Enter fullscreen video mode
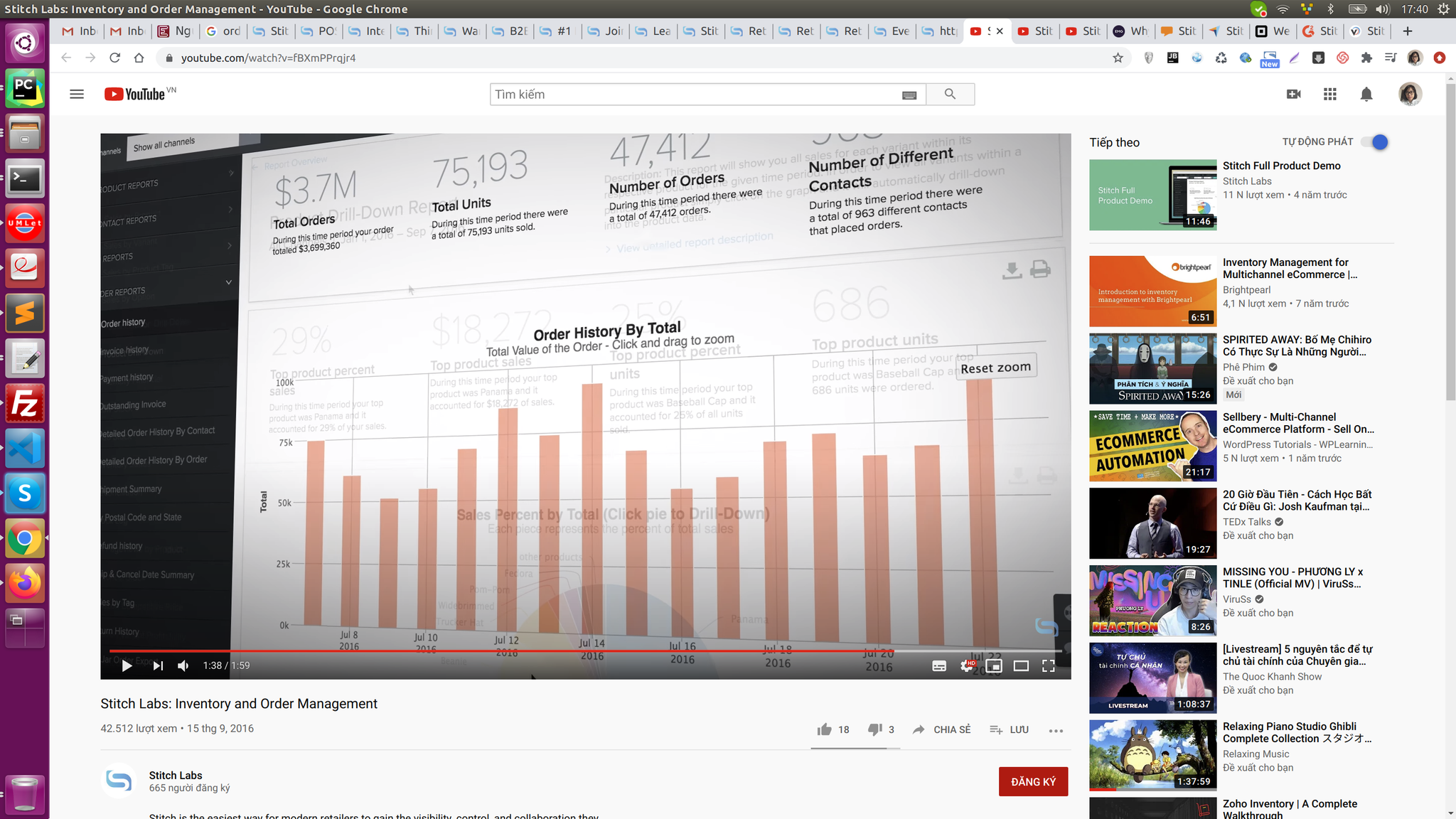 pos(1048,665)
